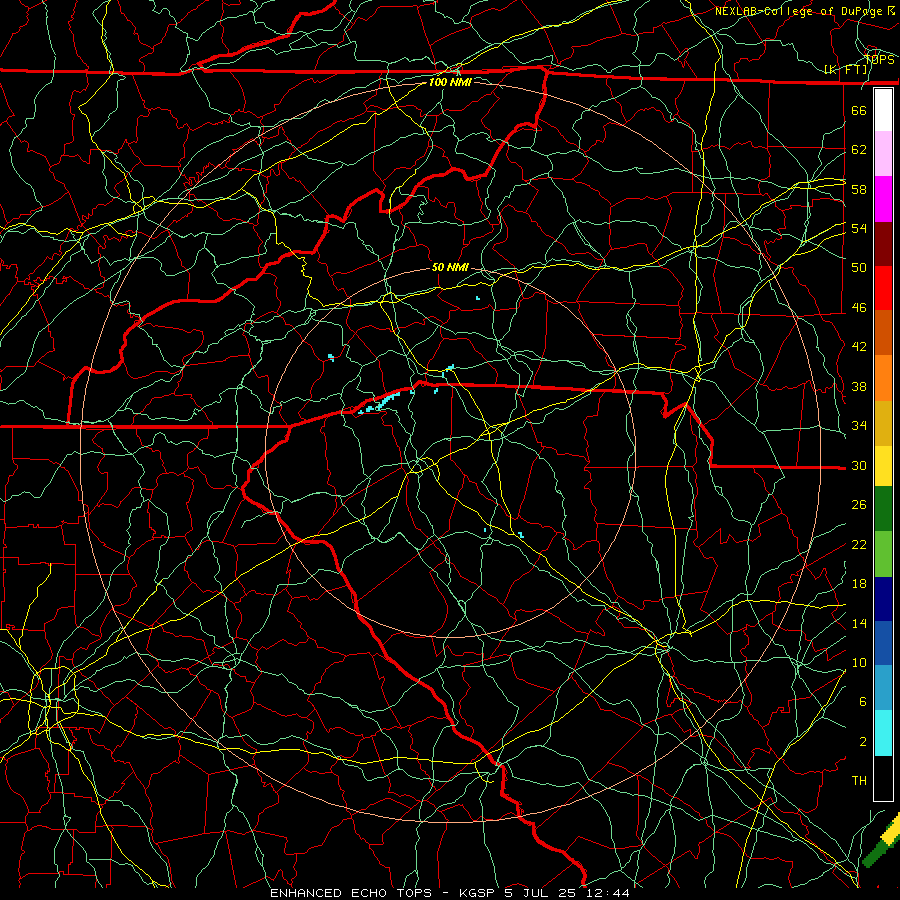Click the "38" scale value
900x900 pixels.
859,386
